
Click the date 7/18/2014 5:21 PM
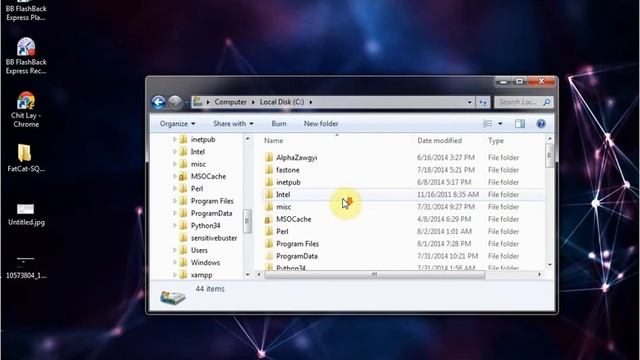point(446,170)
